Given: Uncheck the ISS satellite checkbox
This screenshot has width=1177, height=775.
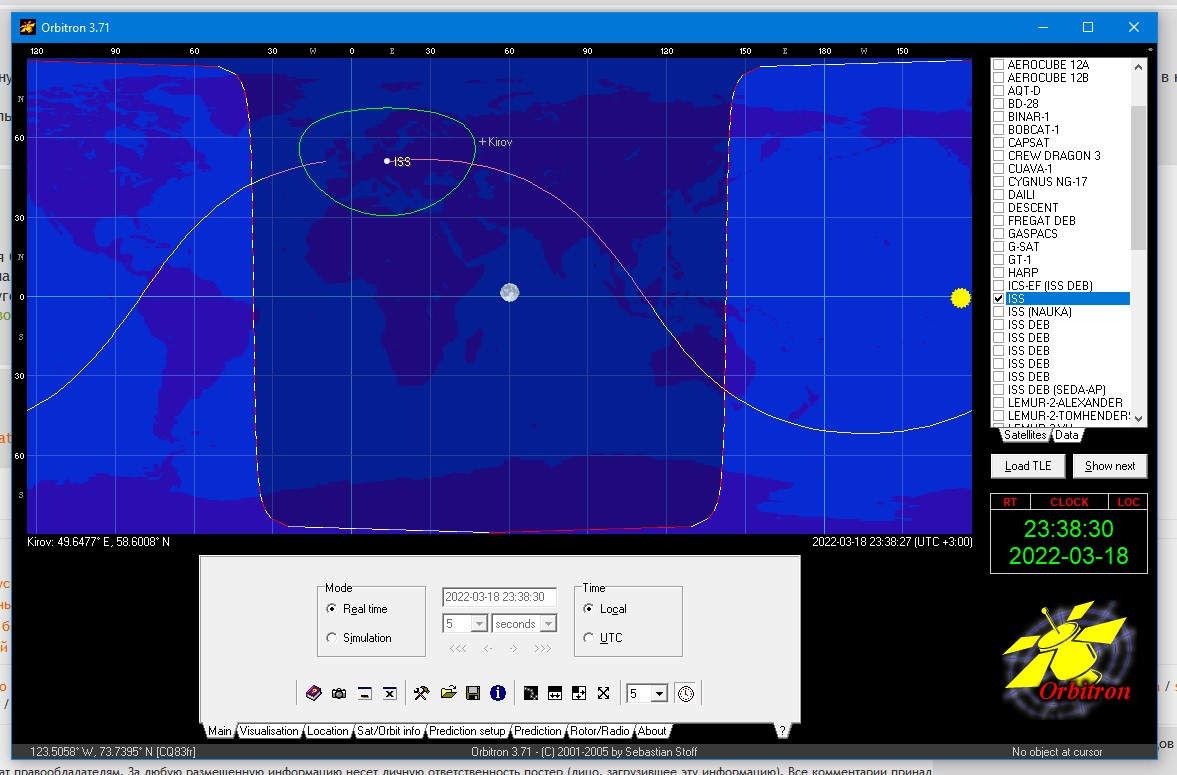Looking at the screenshot, I should pos(998,299).
